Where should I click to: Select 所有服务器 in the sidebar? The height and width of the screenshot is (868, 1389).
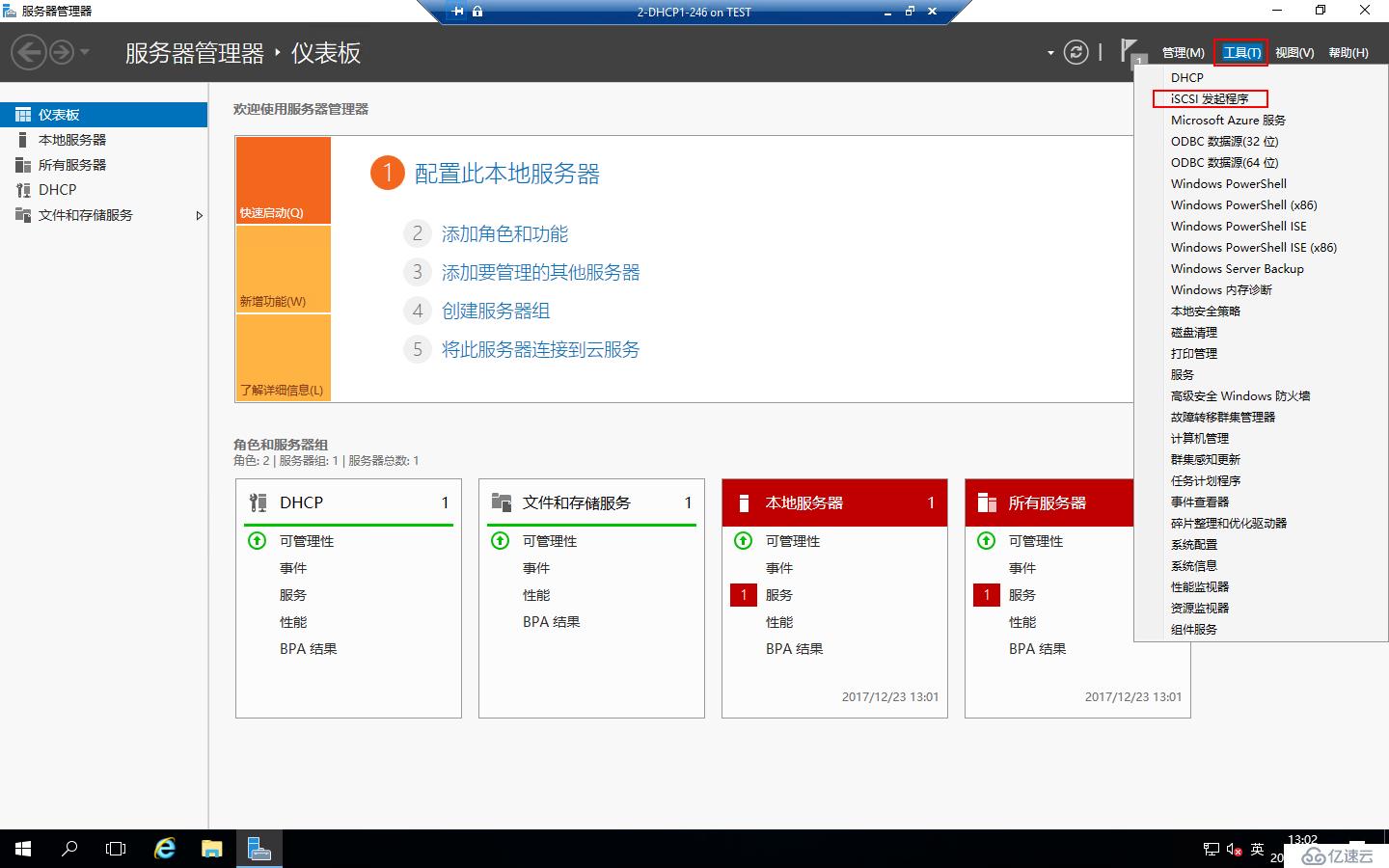tap(104, 165)
